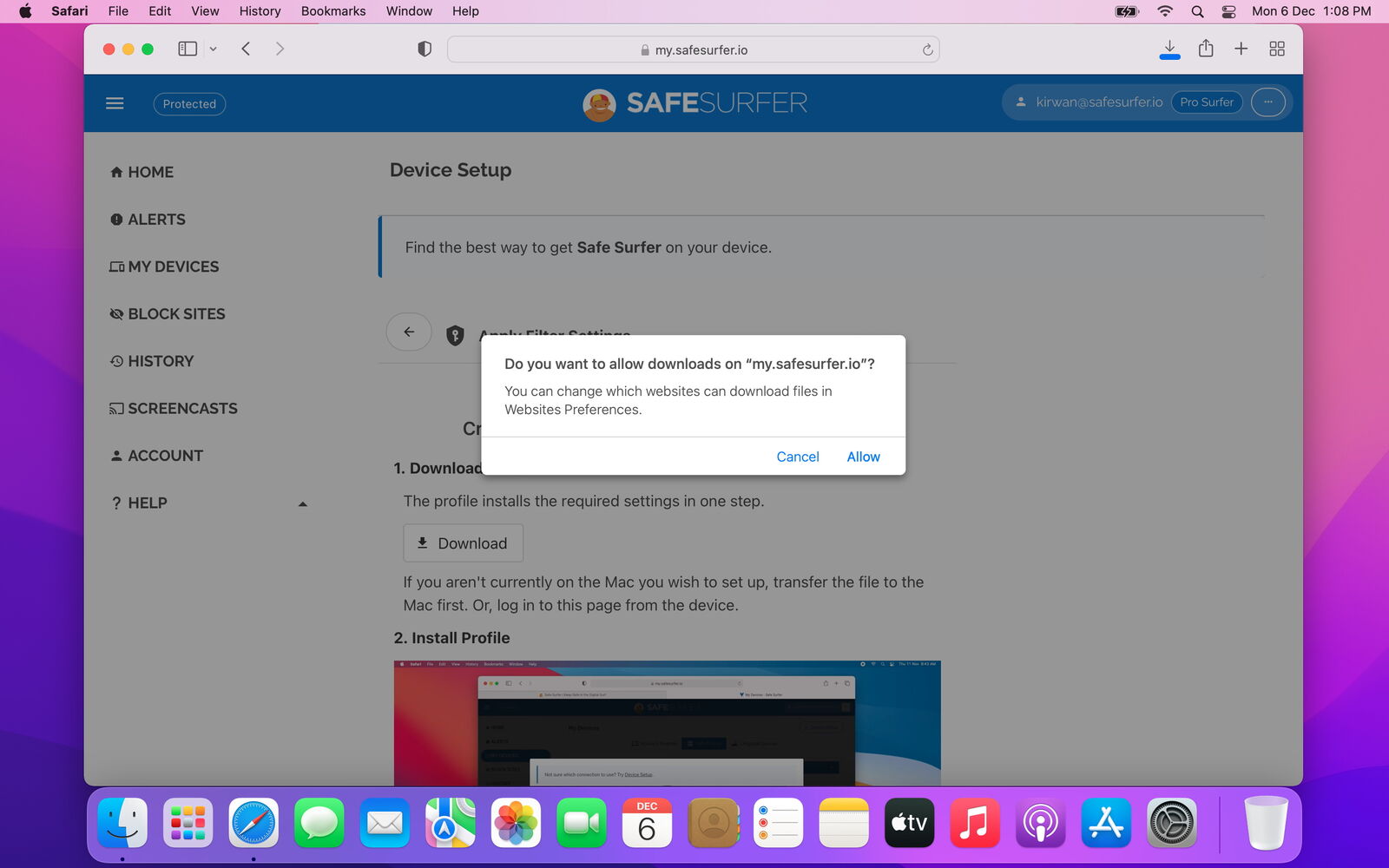The height and width of the screenshot is (868, 1389).
Task: Click the Device Setup heading
Action: (451, 170)
